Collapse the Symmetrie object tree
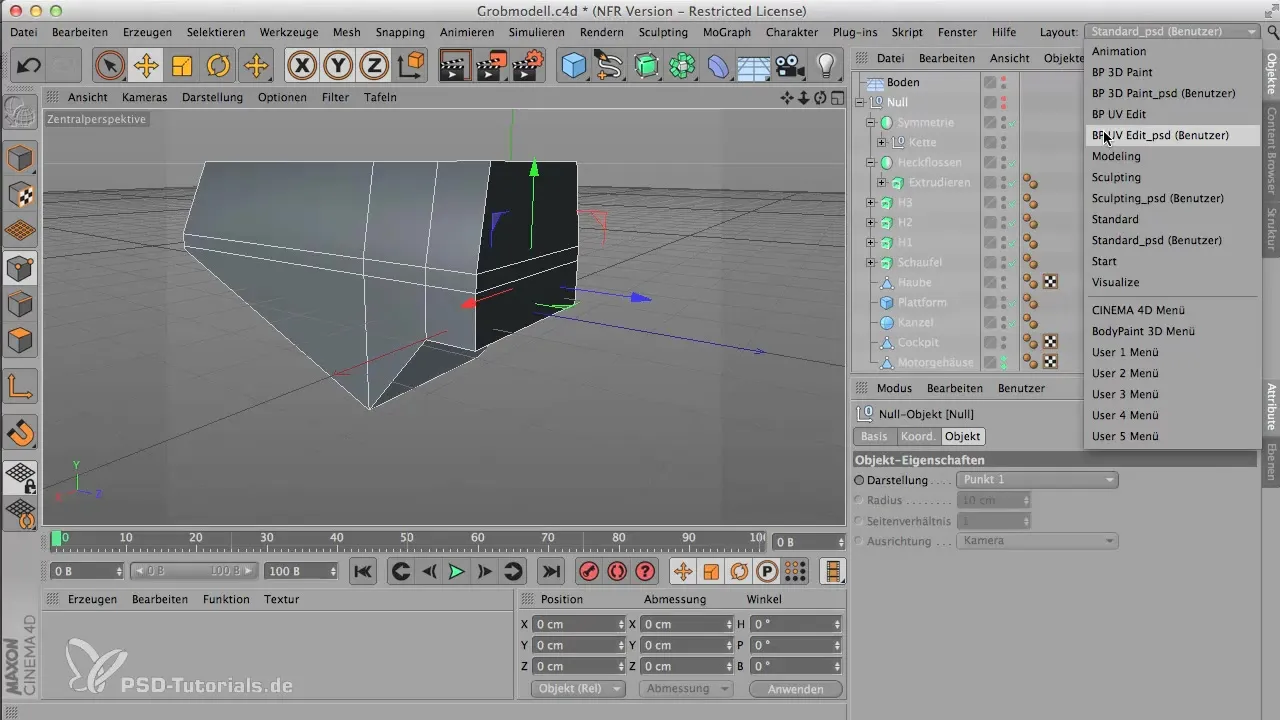Image resolution: width=1280 pixels, height=720 pixels. (x=870, y=122)
